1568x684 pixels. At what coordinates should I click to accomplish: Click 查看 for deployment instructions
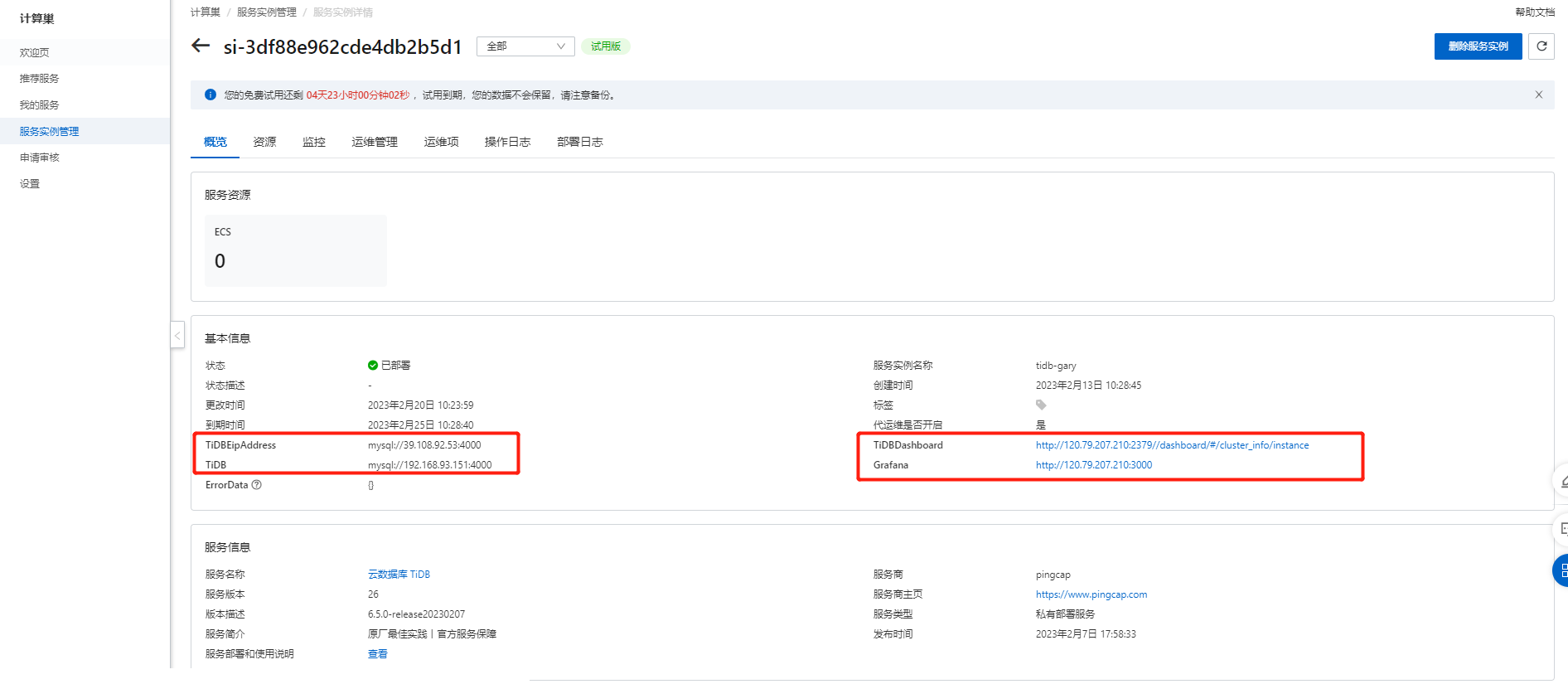point(378,654)
